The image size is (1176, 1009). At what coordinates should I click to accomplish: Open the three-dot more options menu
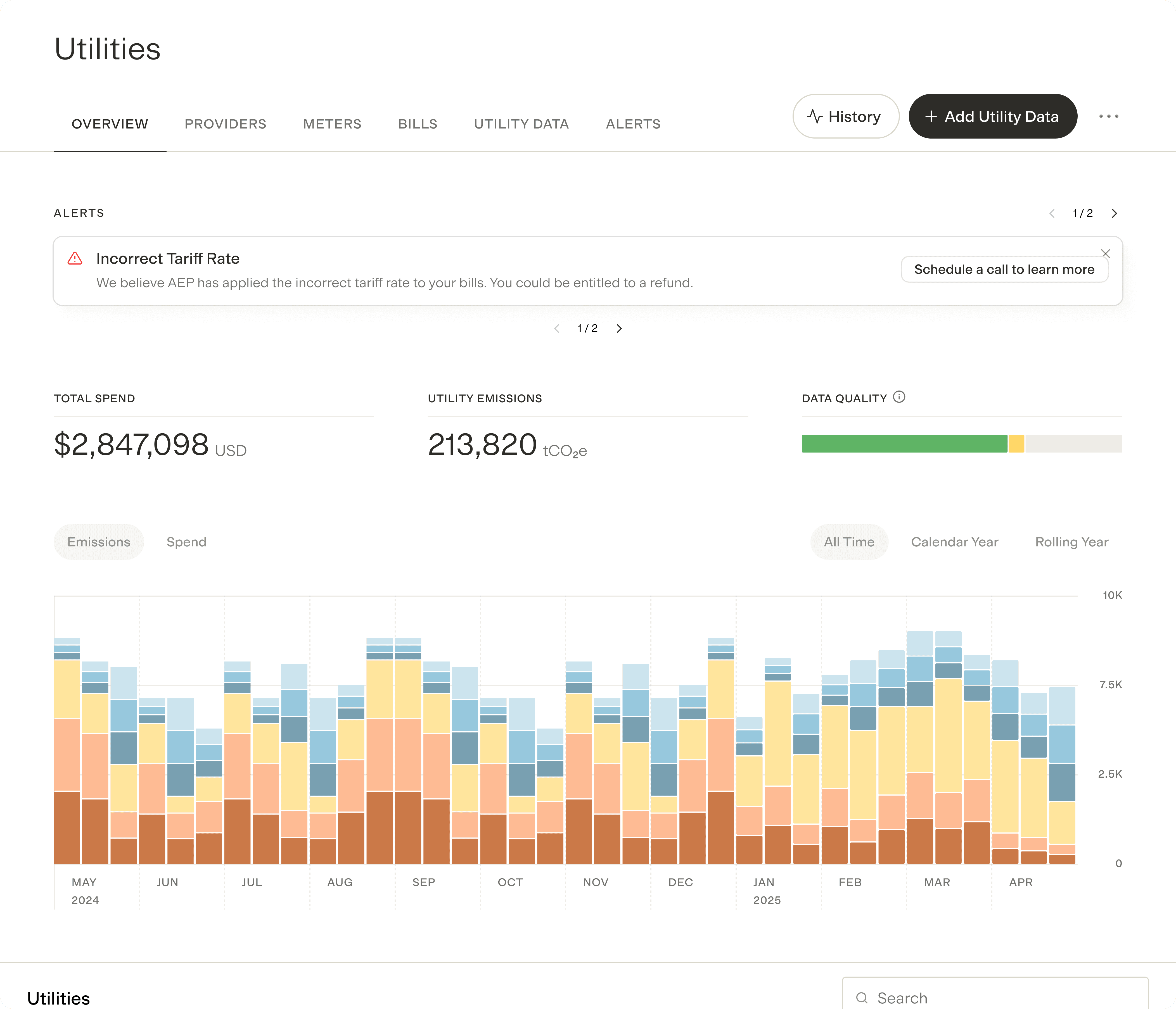(1108, 116)
